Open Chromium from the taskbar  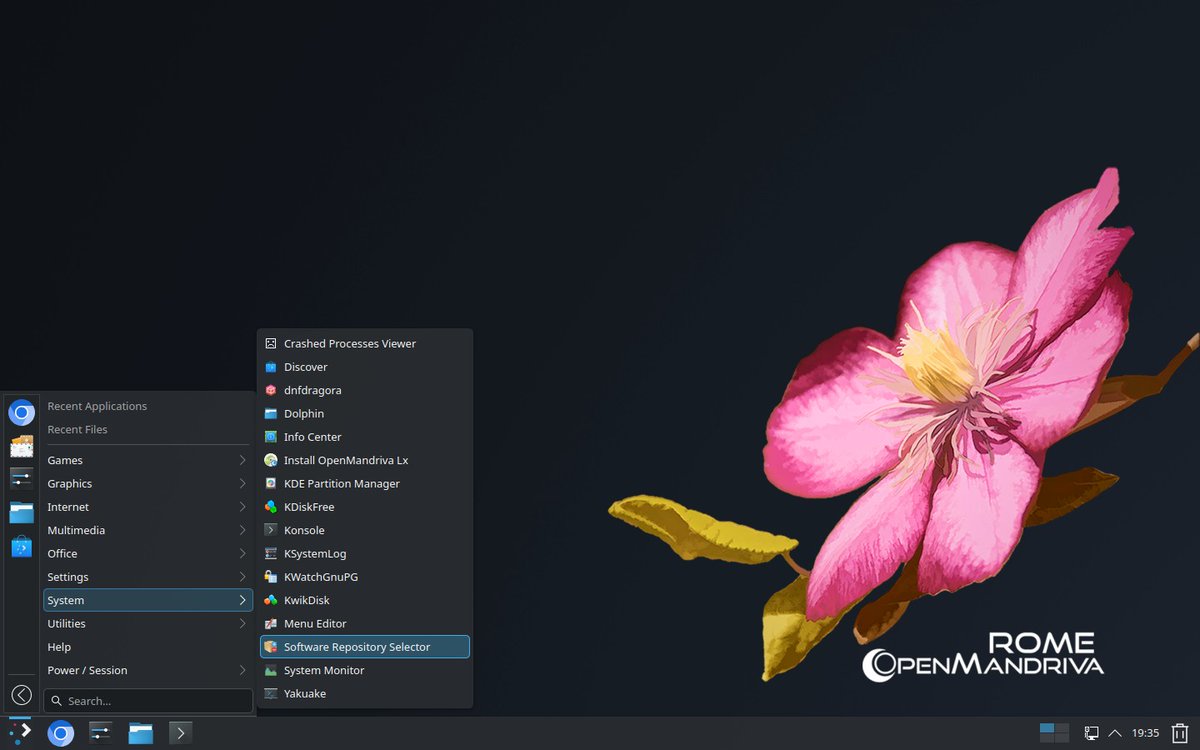pos(61,734)
